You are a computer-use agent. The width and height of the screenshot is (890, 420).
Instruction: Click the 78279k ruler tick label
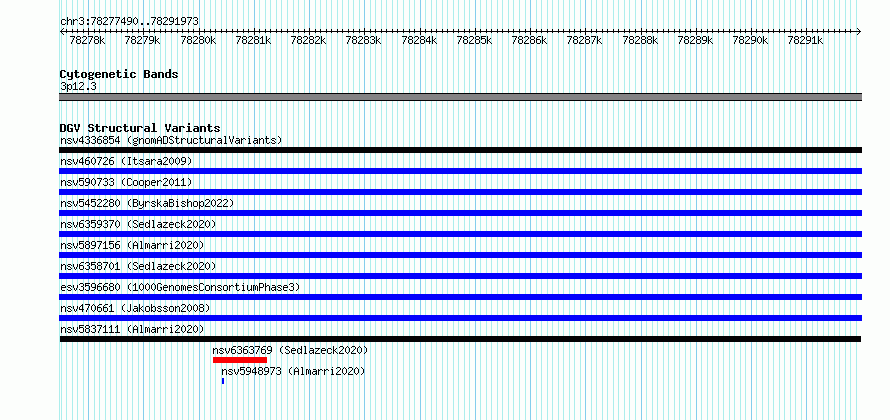(142, 40)
